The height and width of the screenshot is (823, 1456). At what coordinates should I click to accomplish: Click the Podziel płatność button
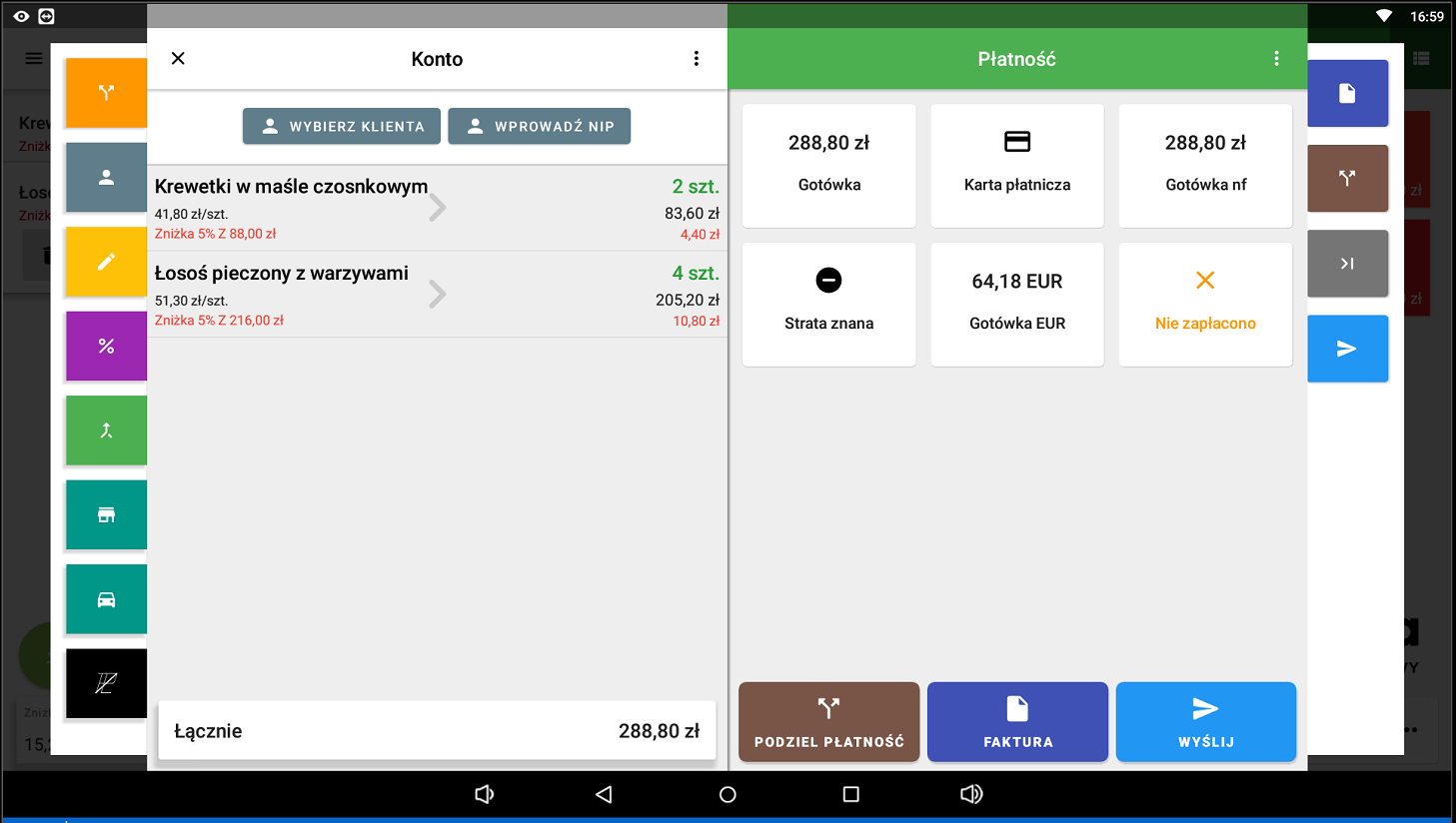[828, 722]
